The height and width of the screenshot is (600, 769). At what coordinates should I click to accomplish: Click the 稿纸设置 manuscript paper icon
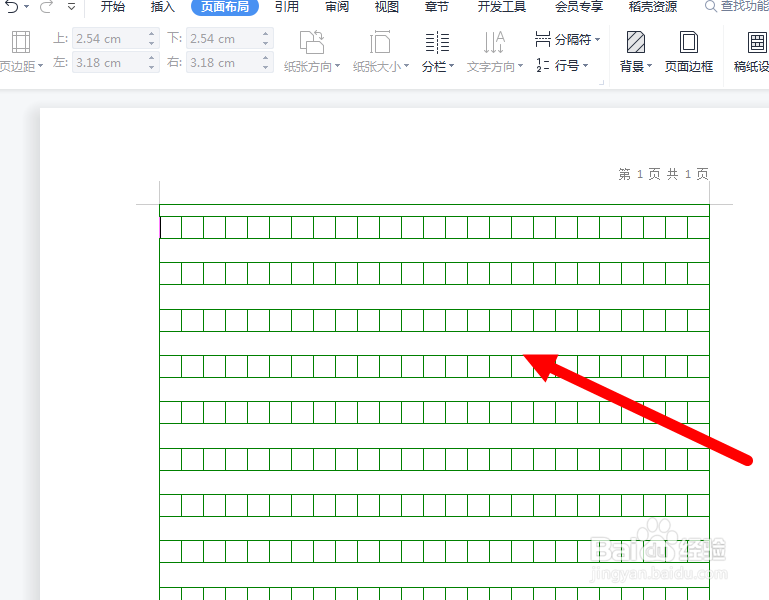[x=757, y=42]
